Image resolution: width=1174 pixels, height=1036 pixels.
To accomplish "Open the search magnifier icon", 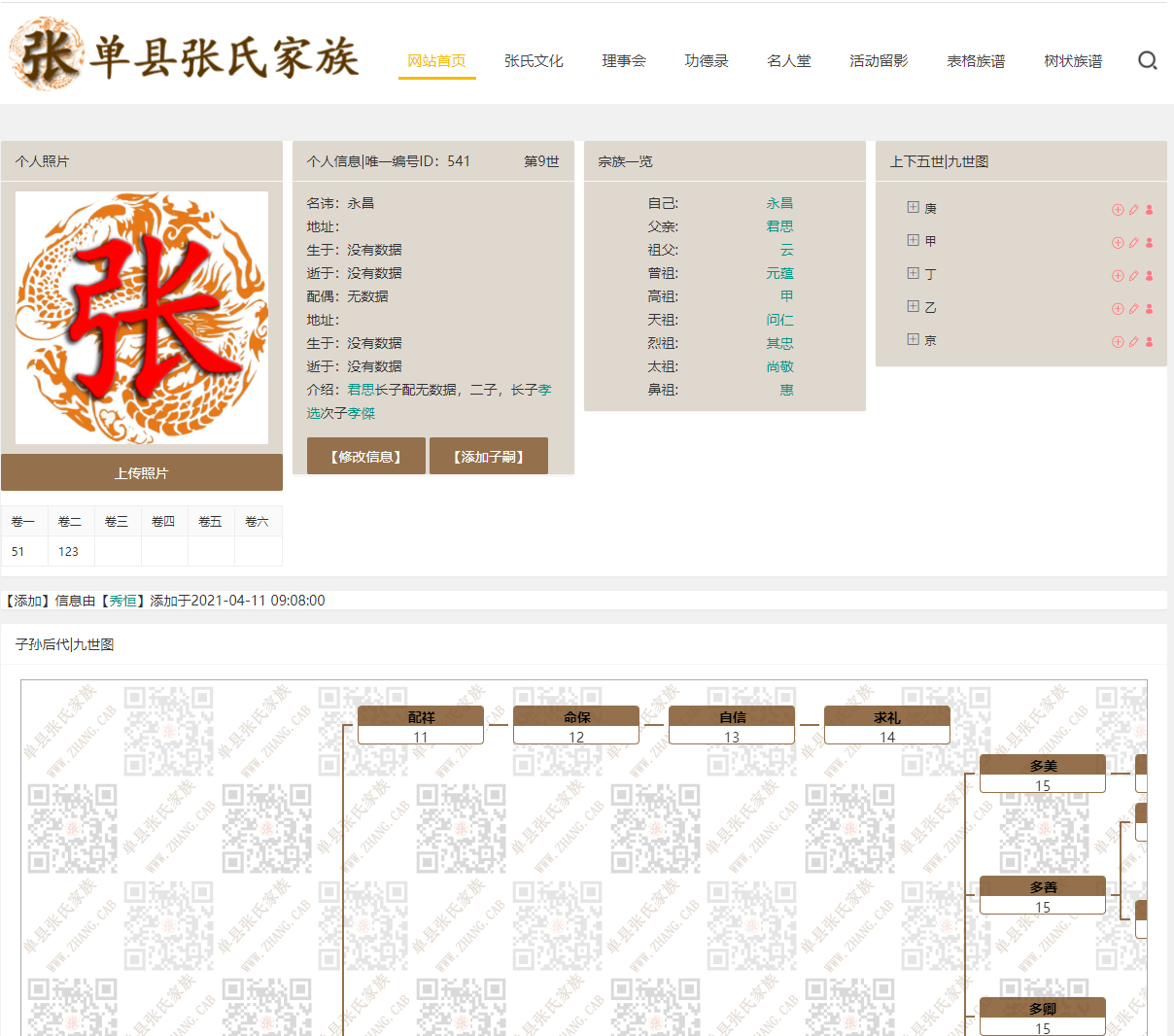I will tap(1148, 60).
